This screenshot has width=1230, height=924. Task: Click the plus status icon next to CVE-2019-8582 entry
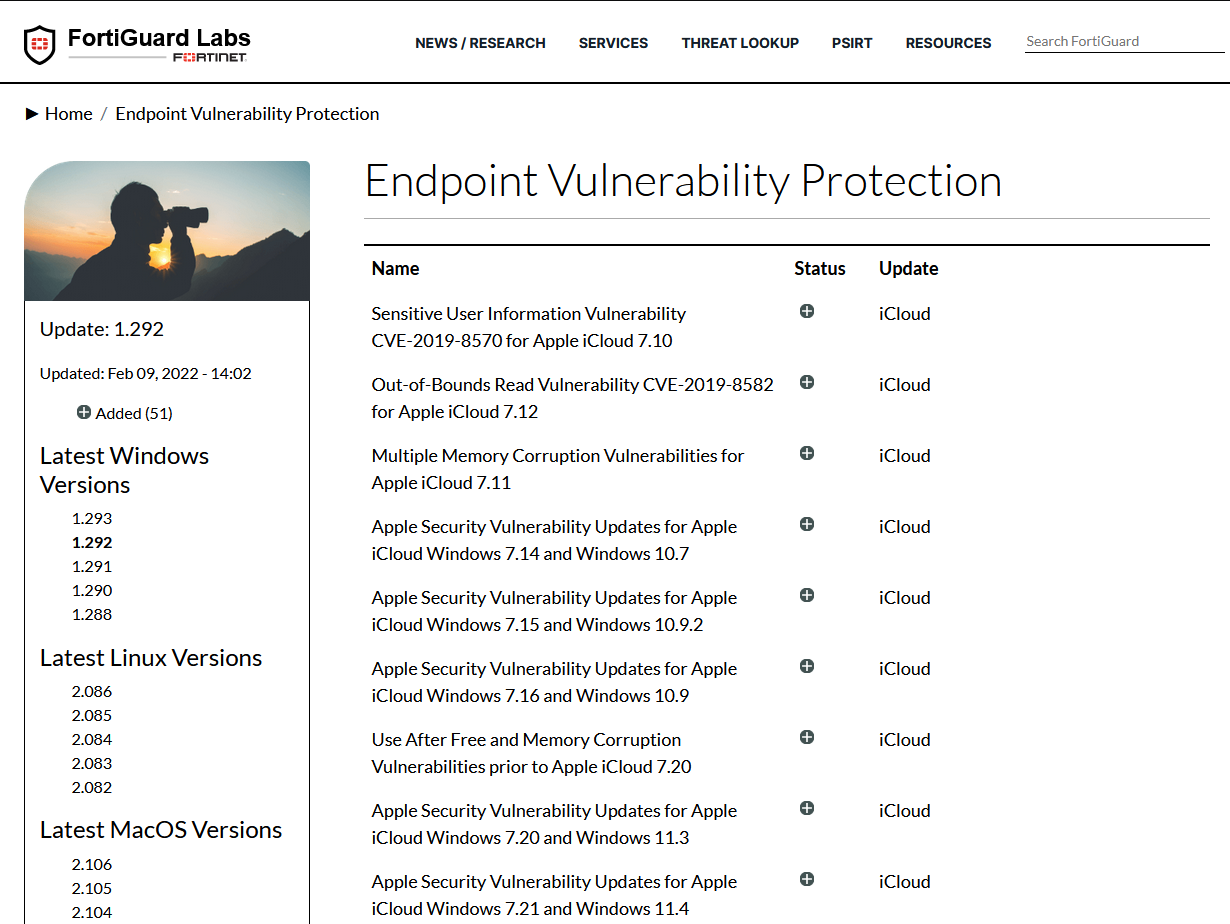[x=806, y=382]
